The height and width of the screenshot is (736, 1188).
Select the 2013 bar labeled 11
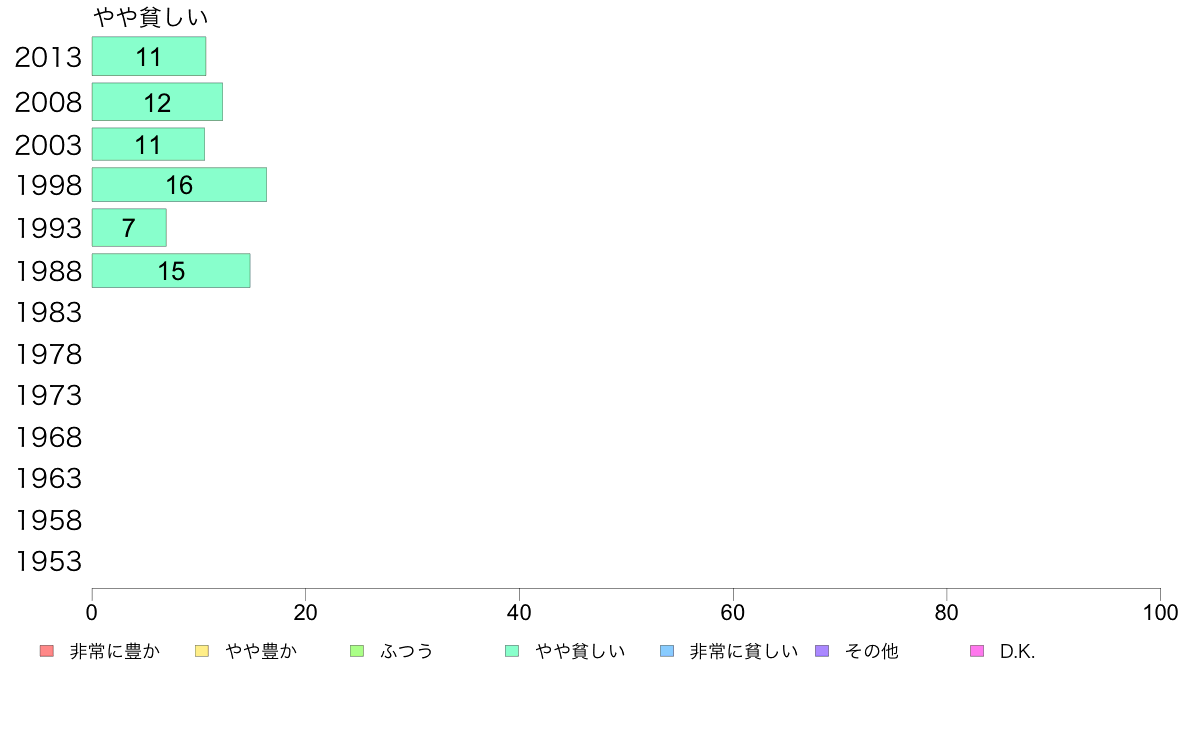[x=149, y=56]
